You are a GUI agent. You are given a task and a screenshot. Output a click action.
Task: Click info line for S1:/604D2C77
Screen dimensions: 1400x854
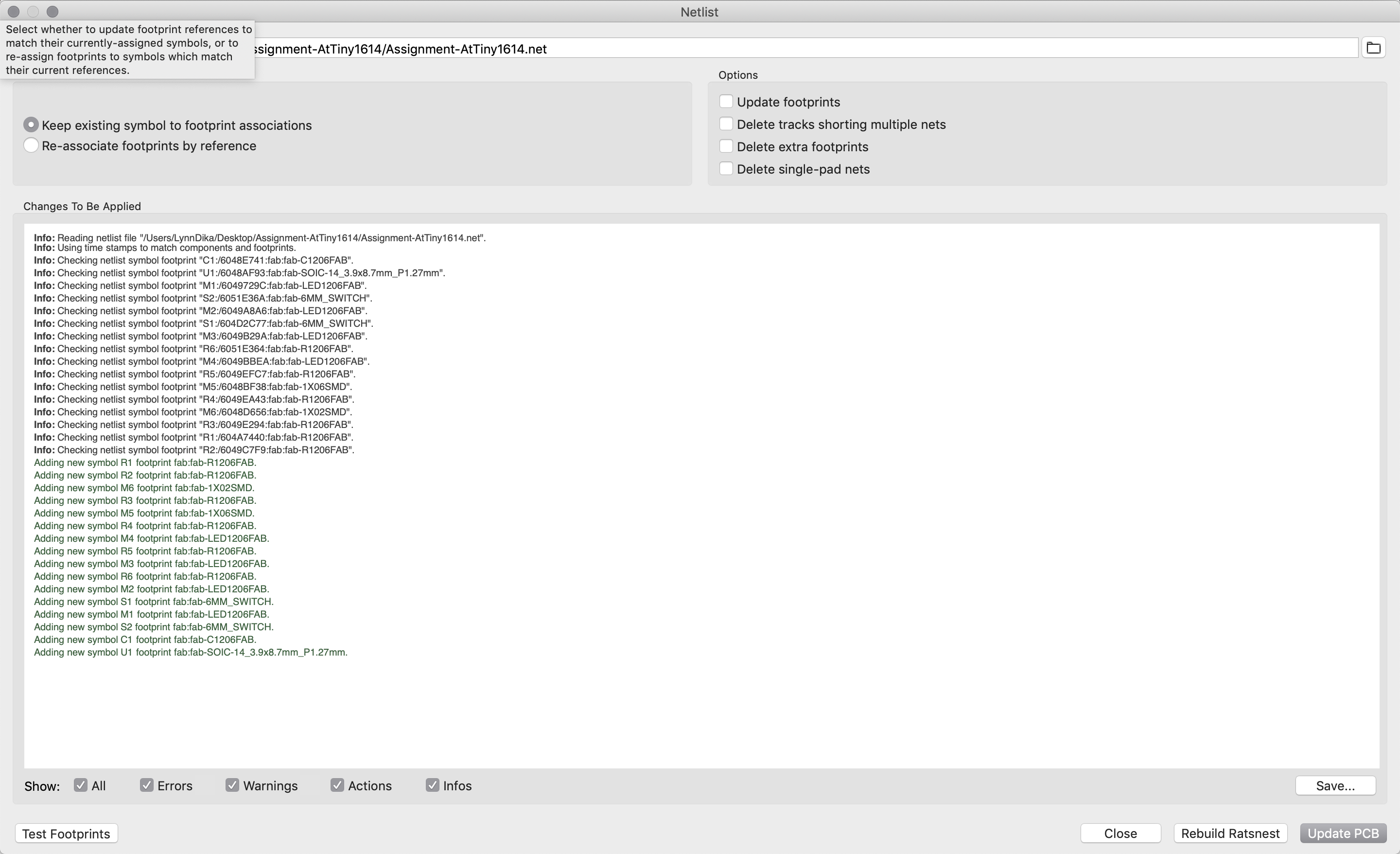tap(203, 323)
